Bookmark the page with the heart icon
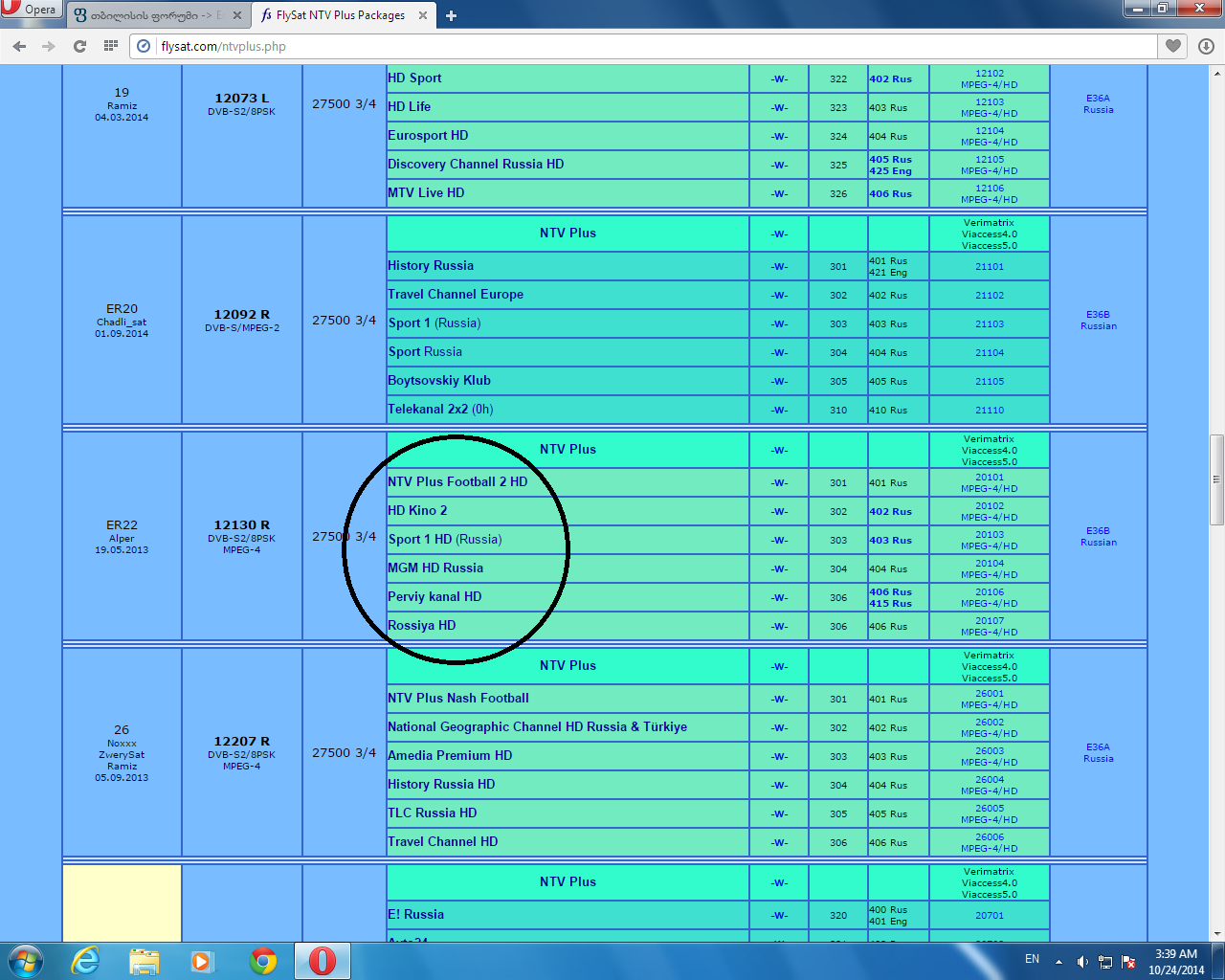The image size is (1225, 980). point(1172,46)
